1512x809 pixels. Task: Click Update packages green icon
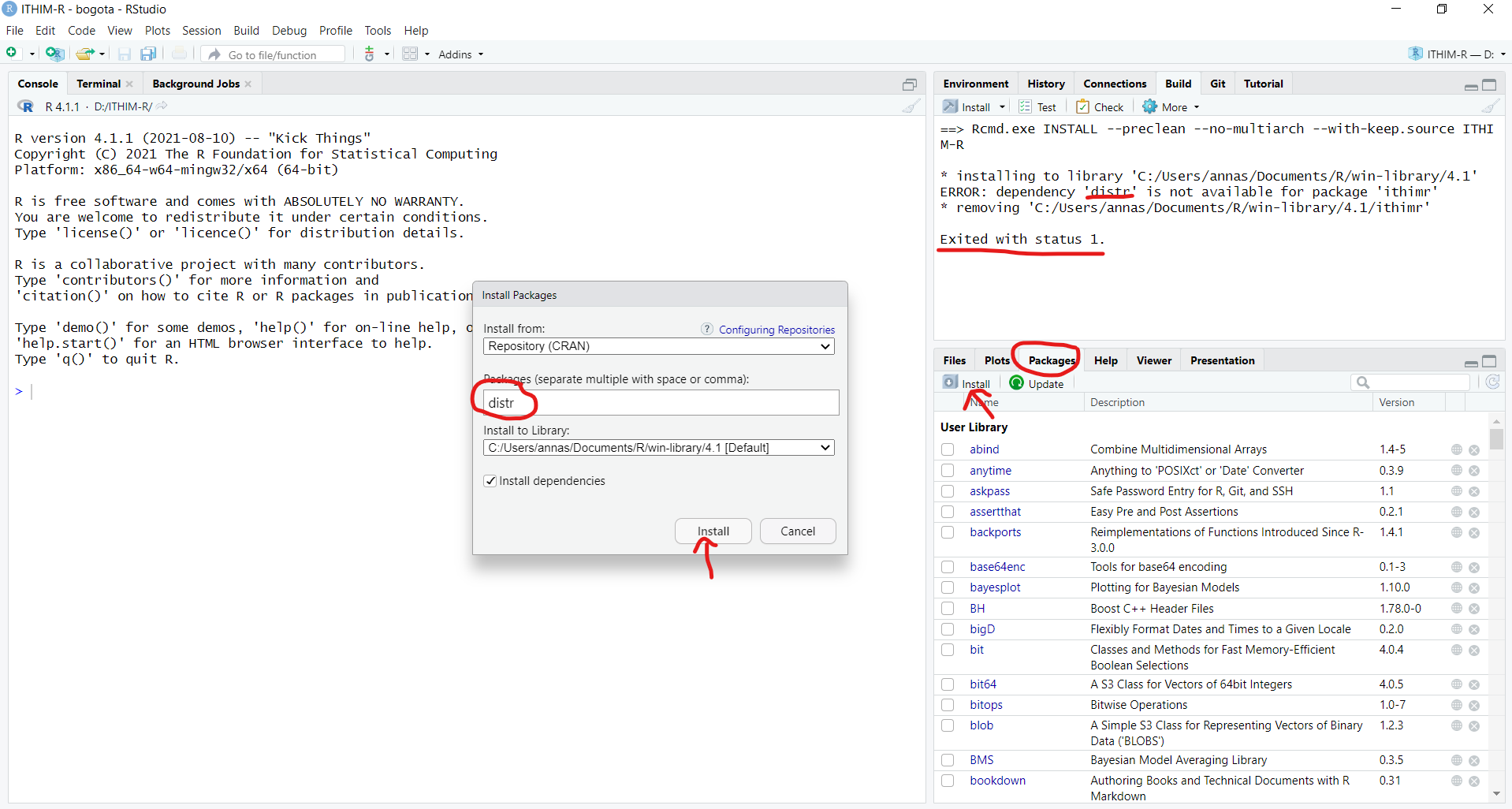[1017, 383]
